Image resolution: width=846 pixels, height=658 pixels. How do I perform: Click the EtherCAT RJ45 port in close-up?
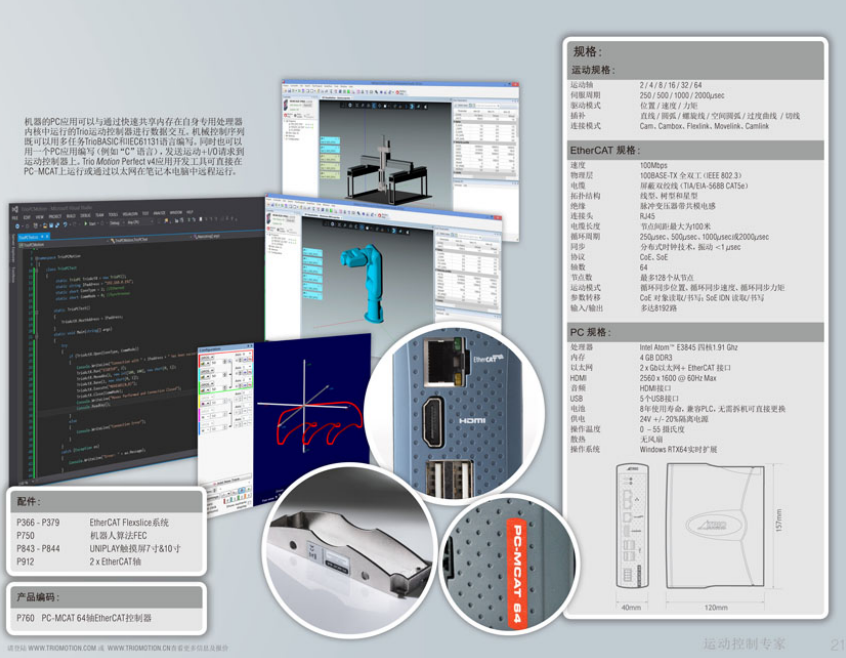pos(445,361)
